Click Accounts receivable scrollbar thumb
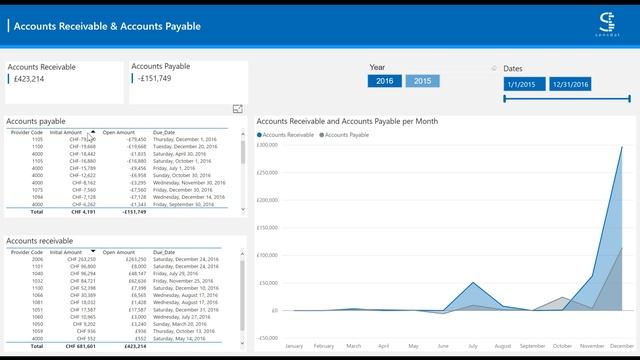The image size is (640, 360). (x=242, y=296)
